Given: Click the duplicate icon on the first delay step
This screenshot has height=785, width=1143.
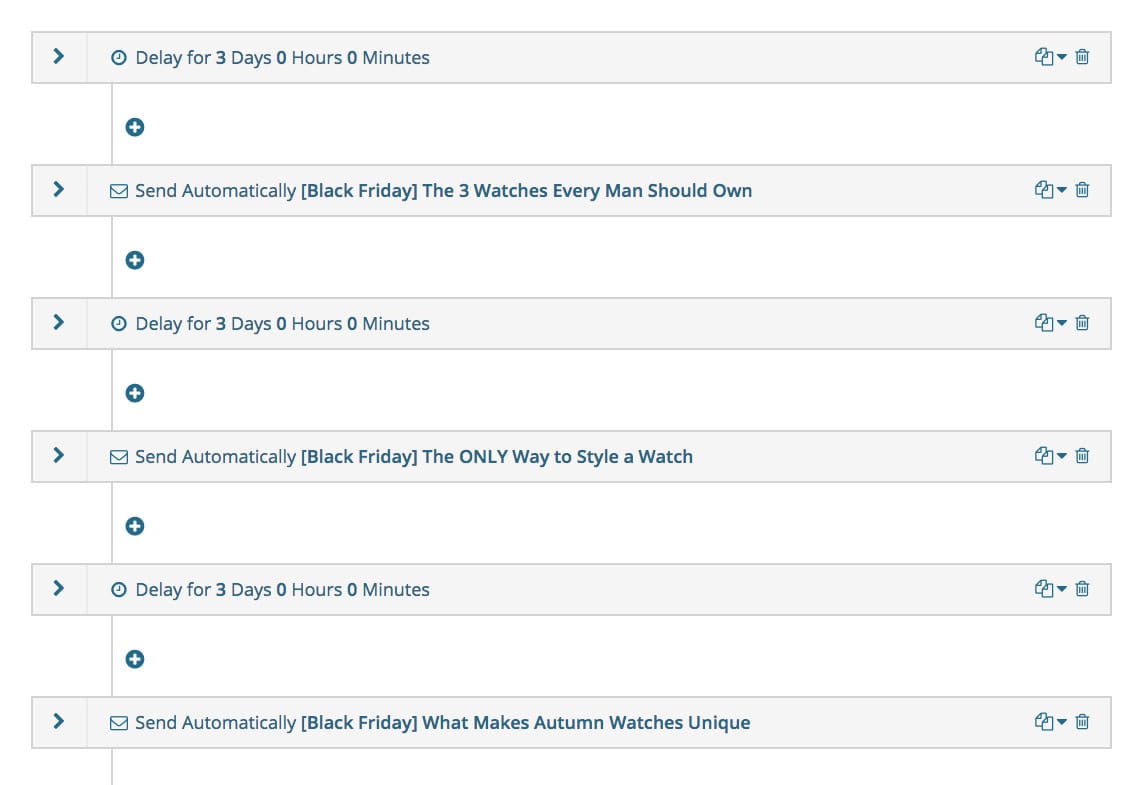Looking at the screenshot, I should point(1046,57).
